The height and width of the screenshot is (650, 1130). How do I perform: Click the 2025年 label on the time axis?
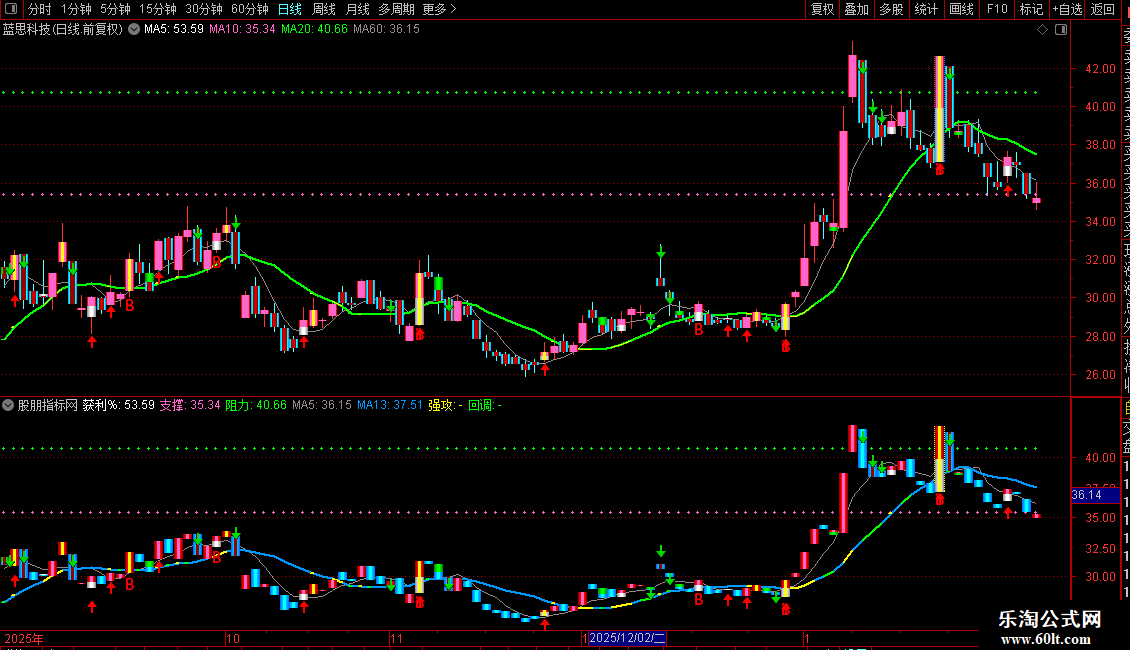pos(24,638)
